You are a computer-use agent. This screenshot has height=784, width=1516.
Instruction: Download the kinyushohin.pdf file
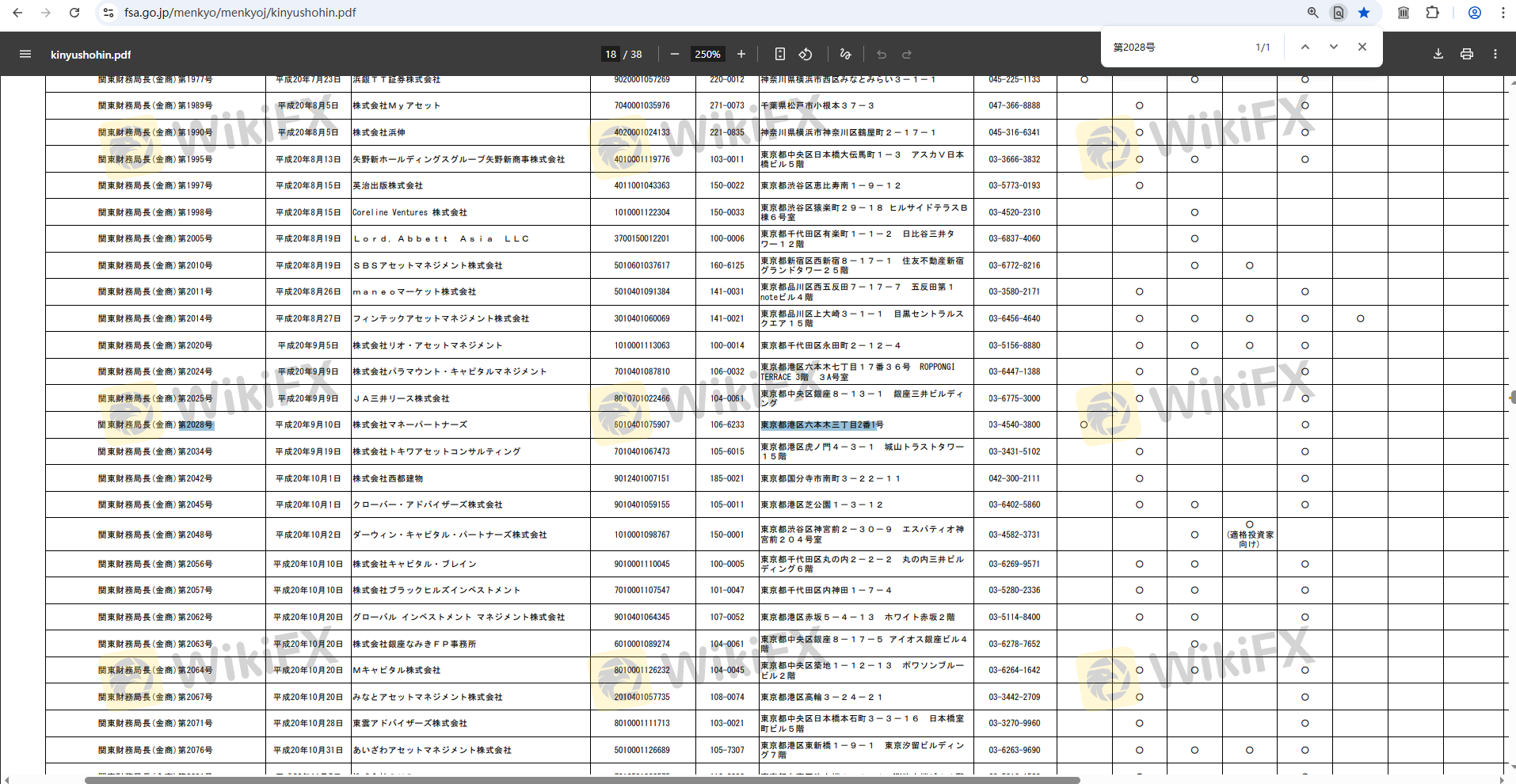1438,54
